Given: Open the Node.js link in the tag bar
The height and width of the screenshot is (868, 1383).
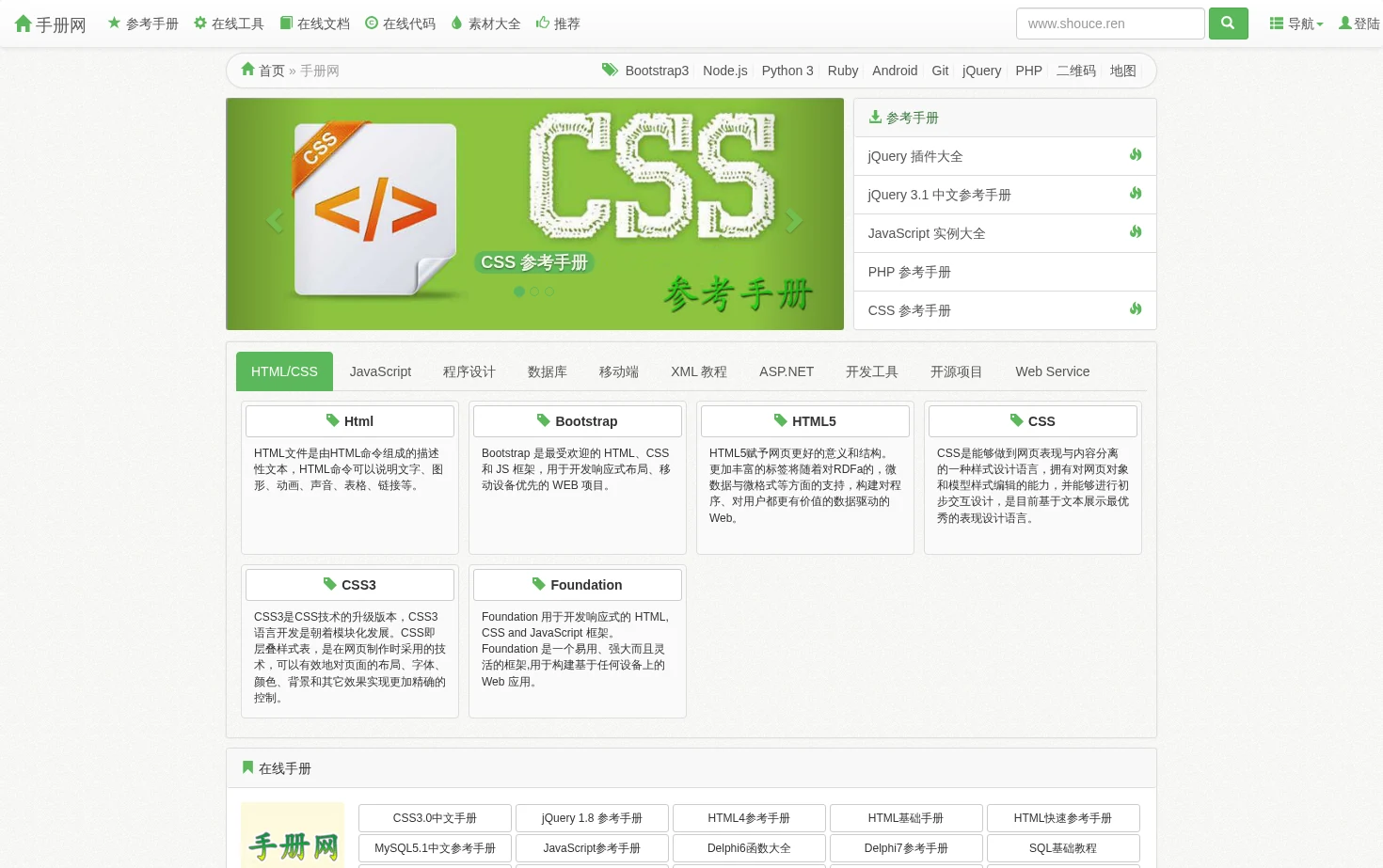Looking at the screenshot, I should pos(725,71).
